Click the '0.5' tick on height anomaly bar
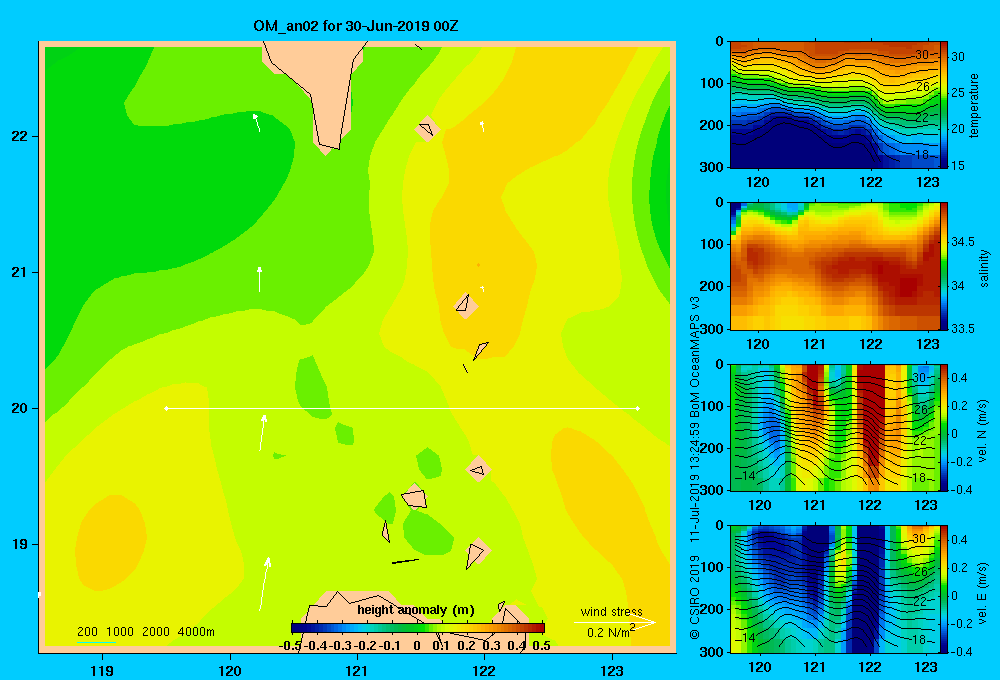The image size is (1000, 680). click(x=541, y=646)
